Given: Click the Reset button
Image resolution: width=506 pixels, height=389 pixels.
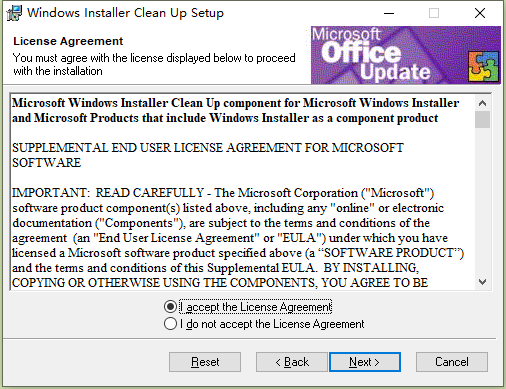Looking at the screenshot, I should (205, 362).
